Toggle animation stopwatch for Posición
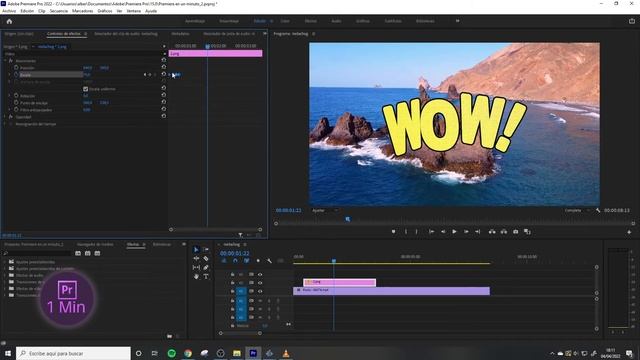 click(16, 68)
